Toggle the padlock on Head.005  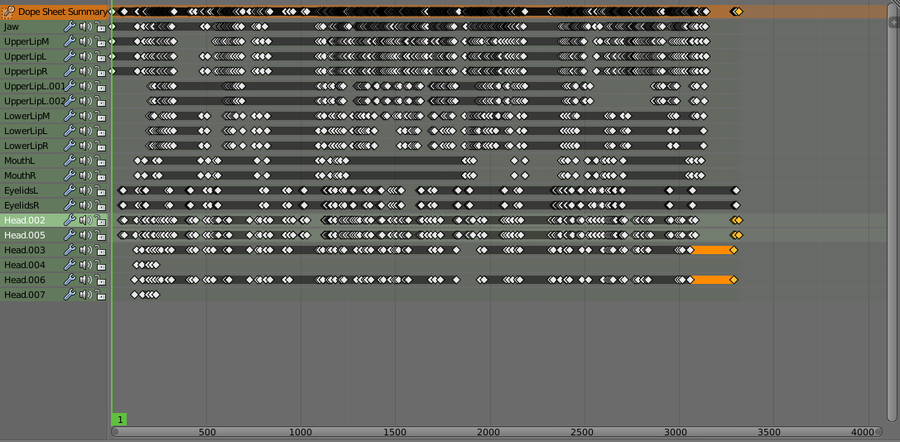100,235
